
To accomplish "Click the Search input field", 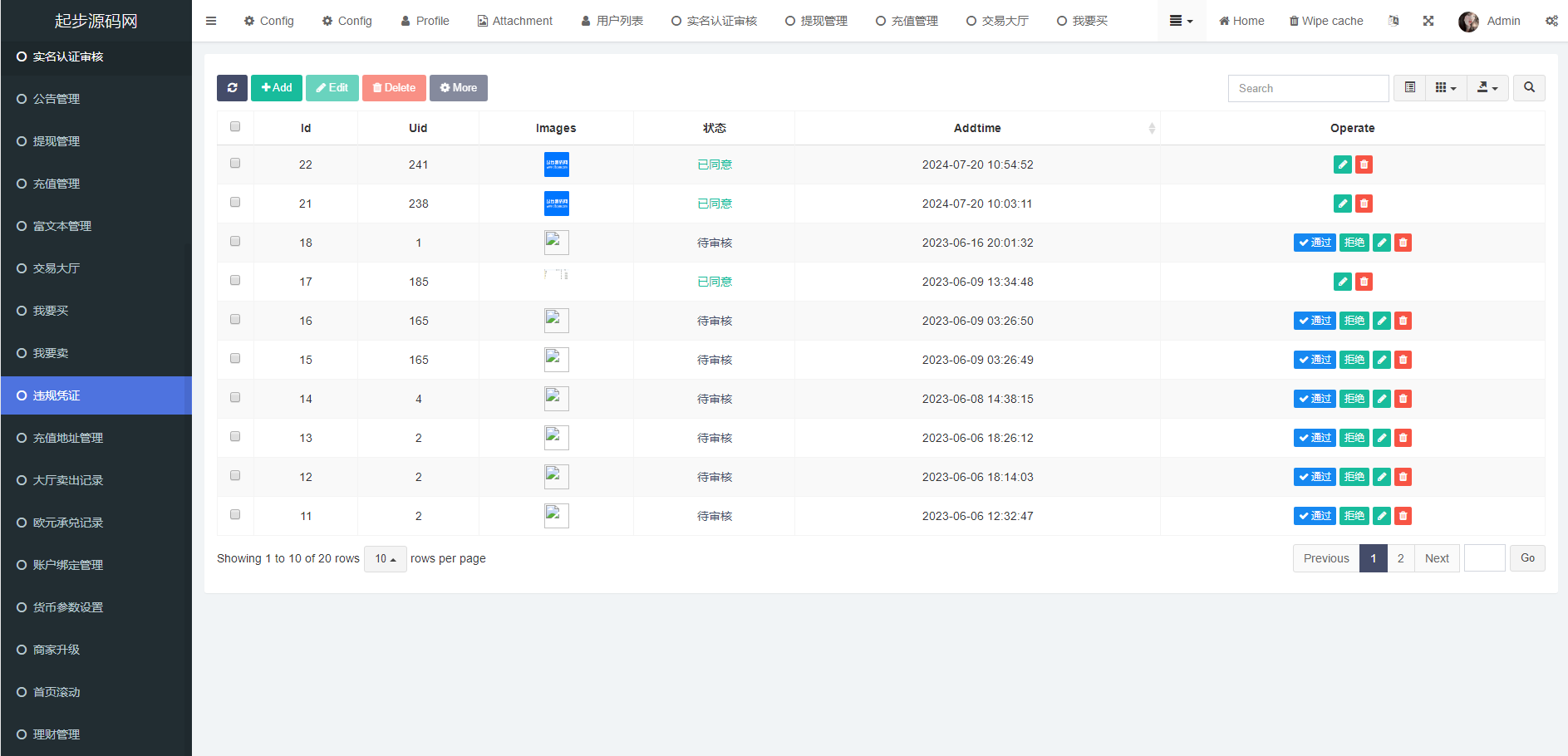I will [1308, 88].
